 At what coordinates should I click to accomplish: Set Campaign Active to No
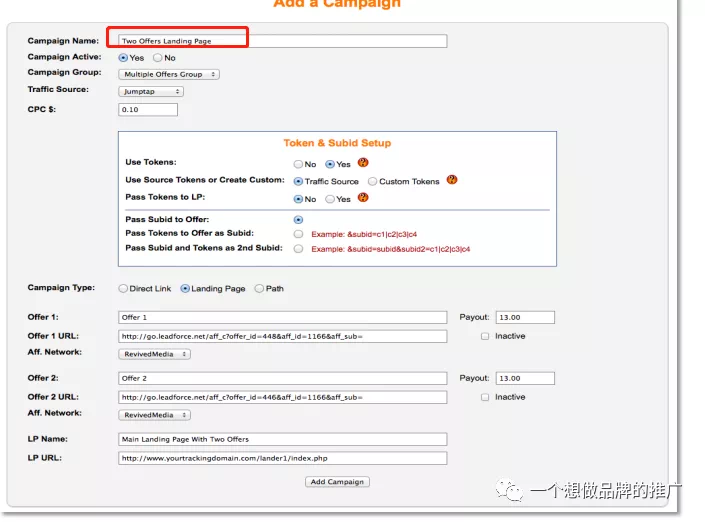pyautogui.click(x=158, y=58)
